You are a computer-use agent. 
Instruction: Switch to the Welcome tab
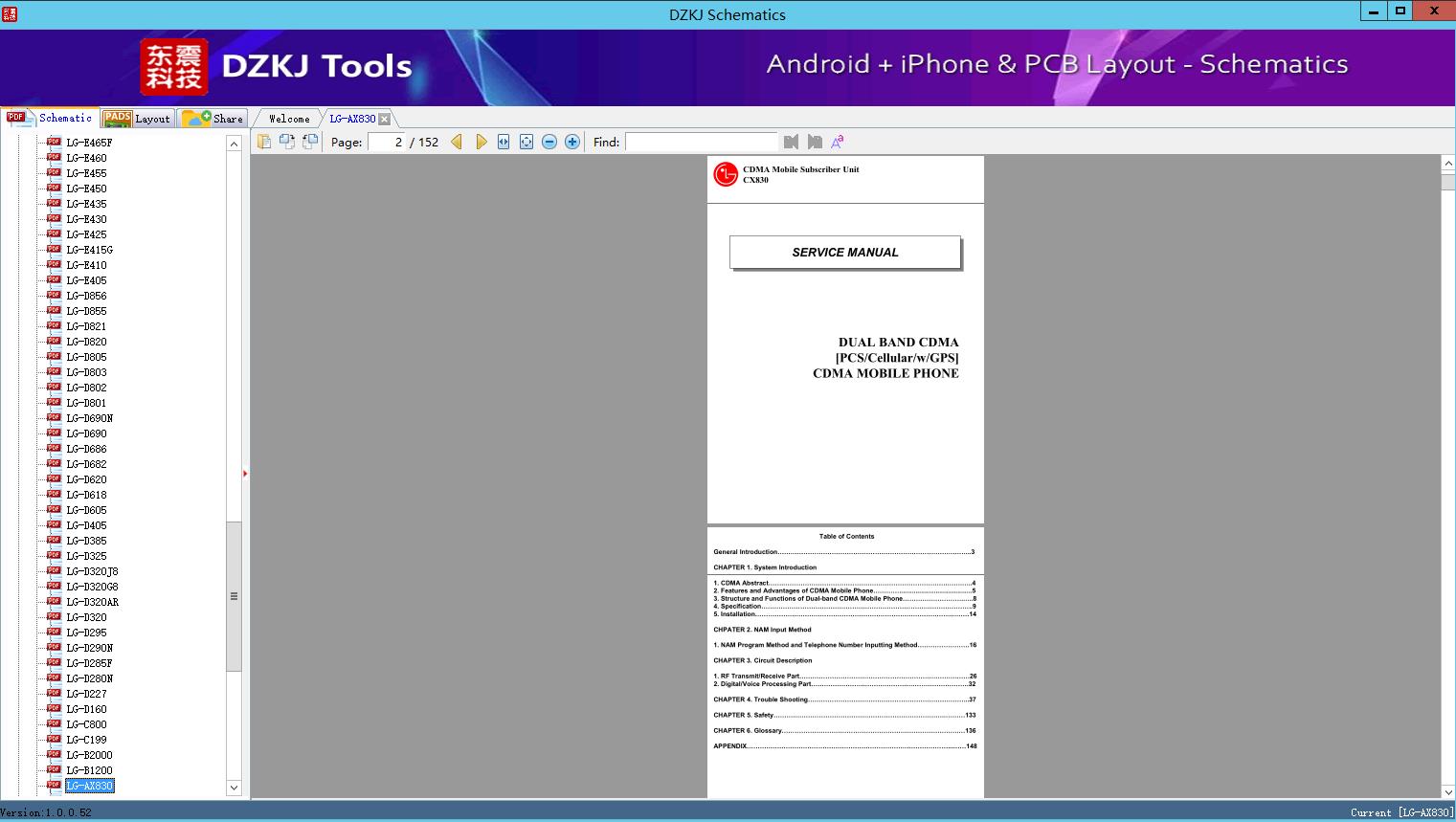click(289, 119)
